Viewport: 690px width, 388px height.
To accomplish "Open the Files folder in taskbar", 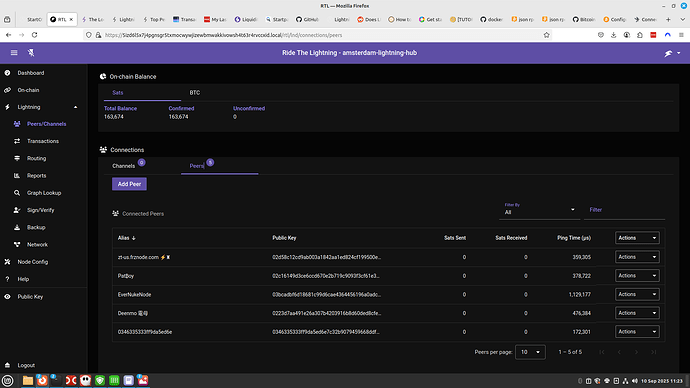I will tap(28, 381).
